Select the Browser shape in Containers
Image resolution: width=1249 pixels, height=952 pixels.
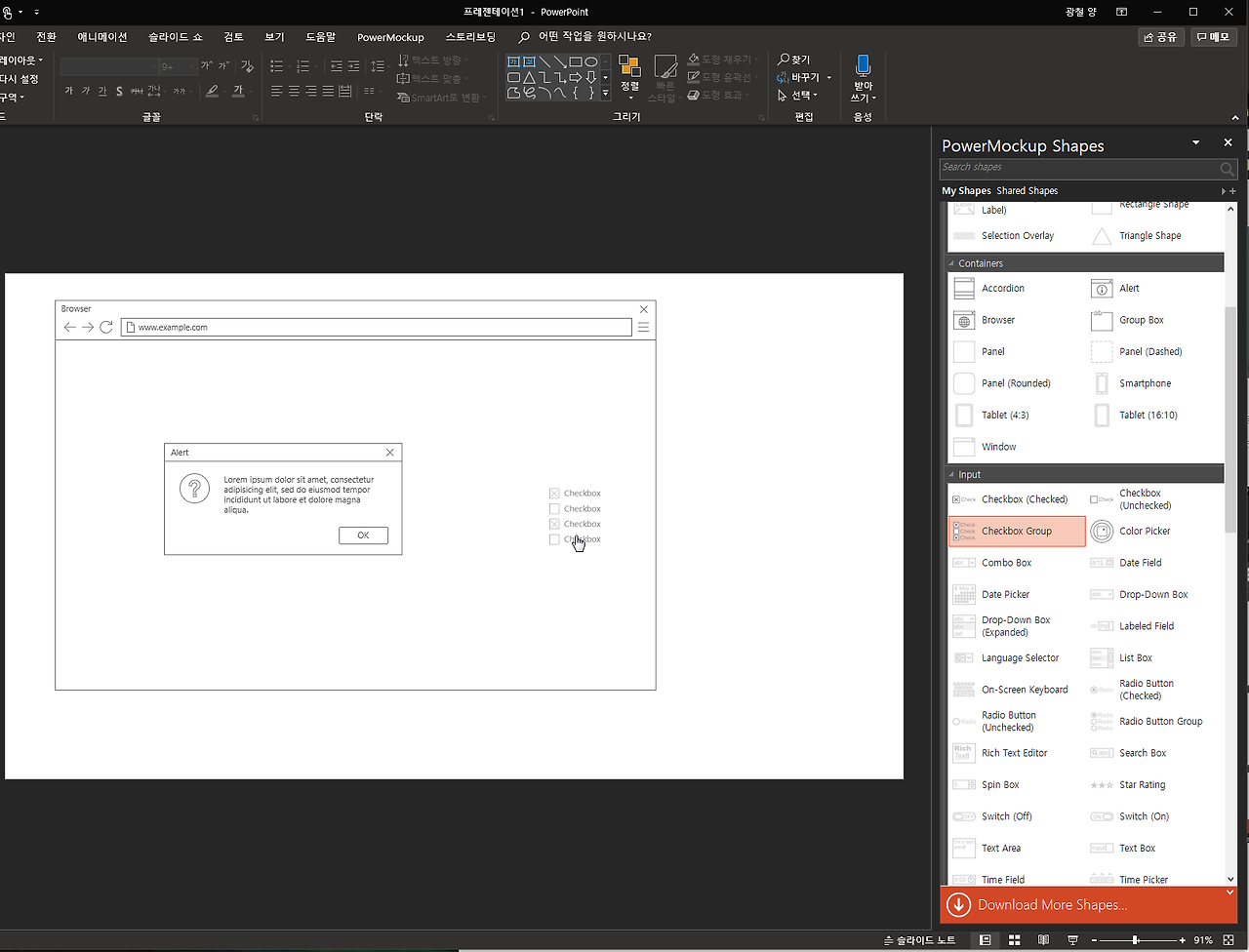(x=997, y=320)
